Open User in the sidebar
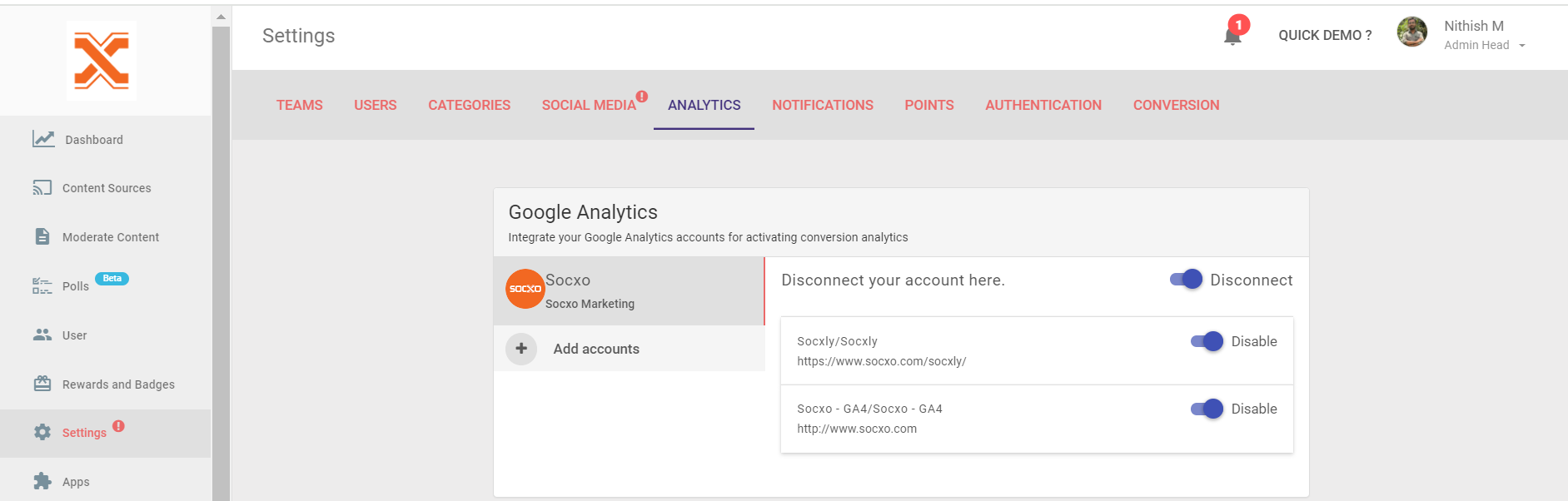The height and width of the screenshot is (501, 1568). pos(106,335)
